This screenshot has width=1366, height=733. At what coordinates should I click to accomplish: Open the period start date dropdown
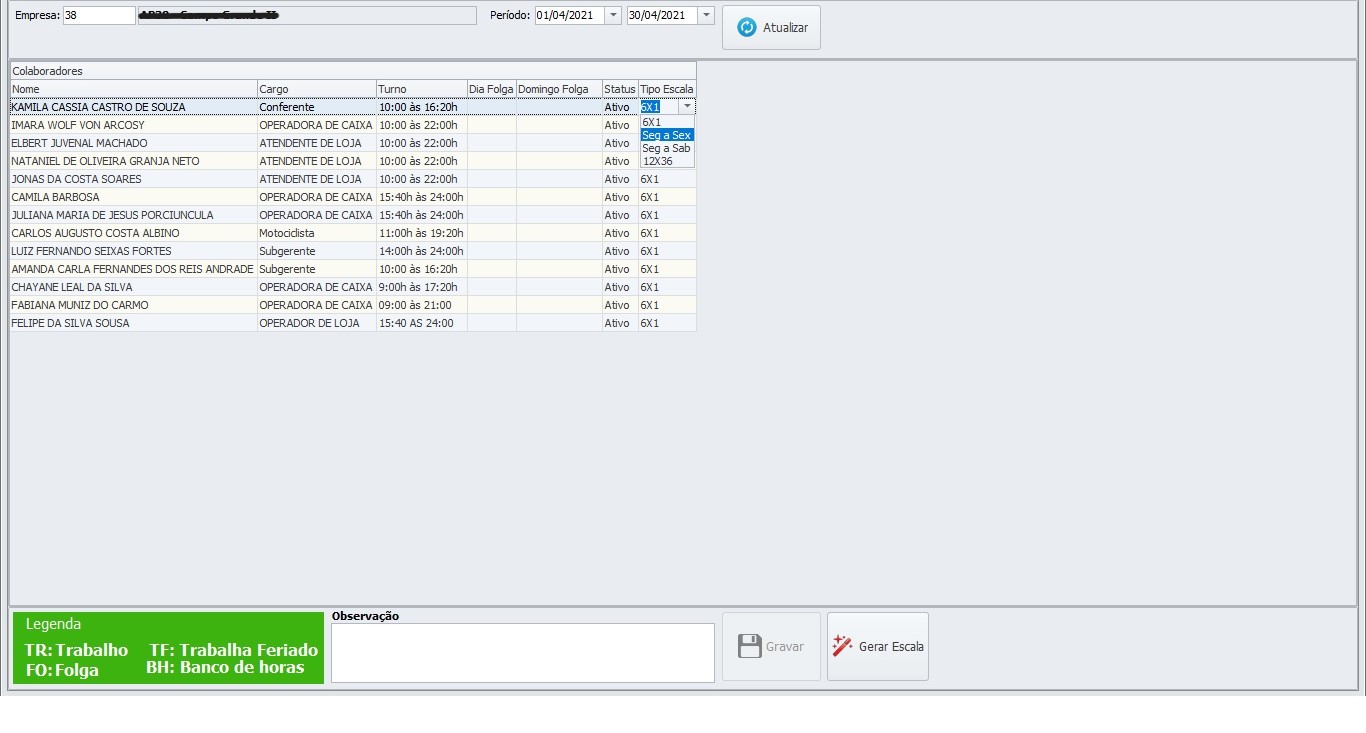(612, 15)
